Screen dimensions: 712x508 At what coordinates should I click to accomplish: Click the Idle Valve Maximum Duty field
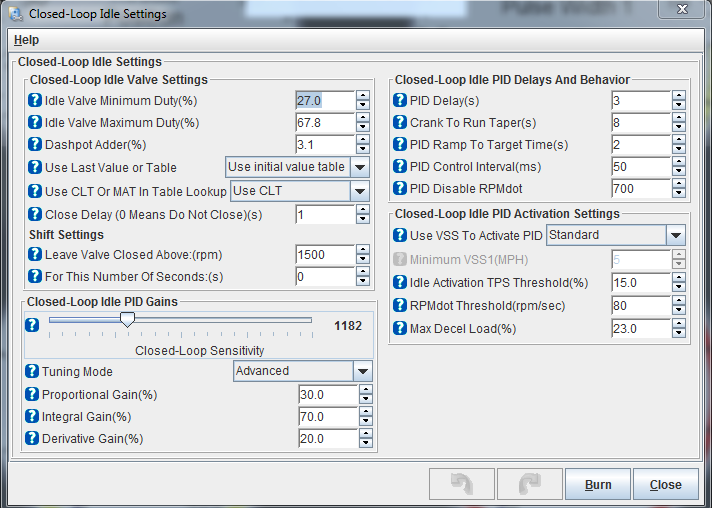coord(325,122)
